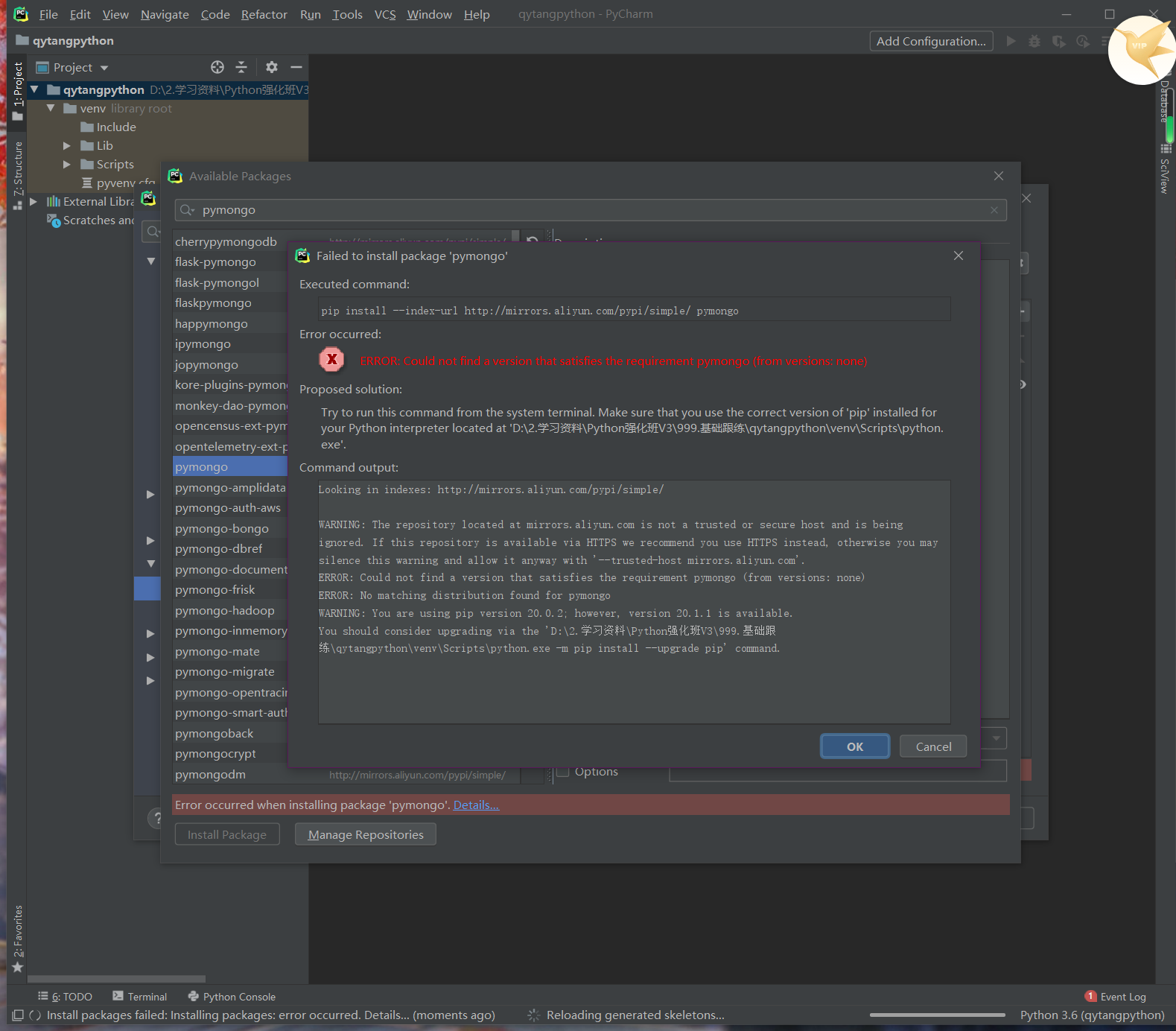
Task: Click the Install Package button
Action: 227,834
